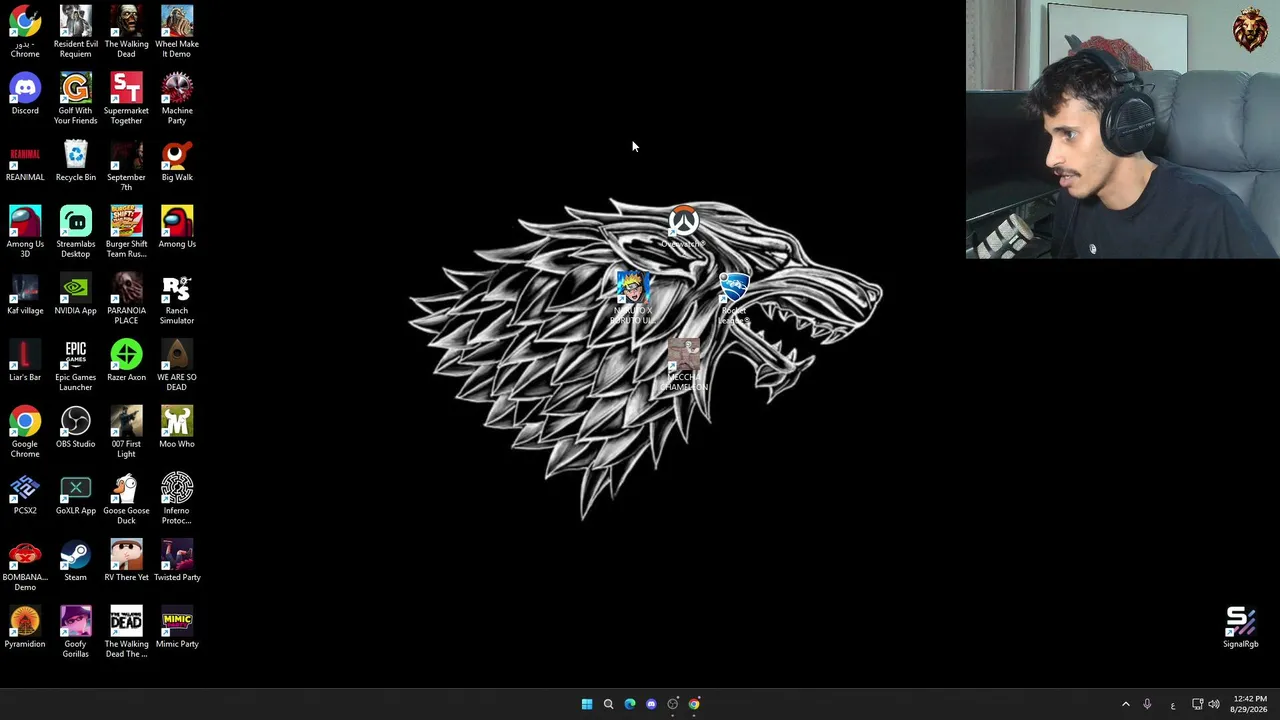
Task: Select the Inferno Protoc... shortcut
Action: pos(177,498)
